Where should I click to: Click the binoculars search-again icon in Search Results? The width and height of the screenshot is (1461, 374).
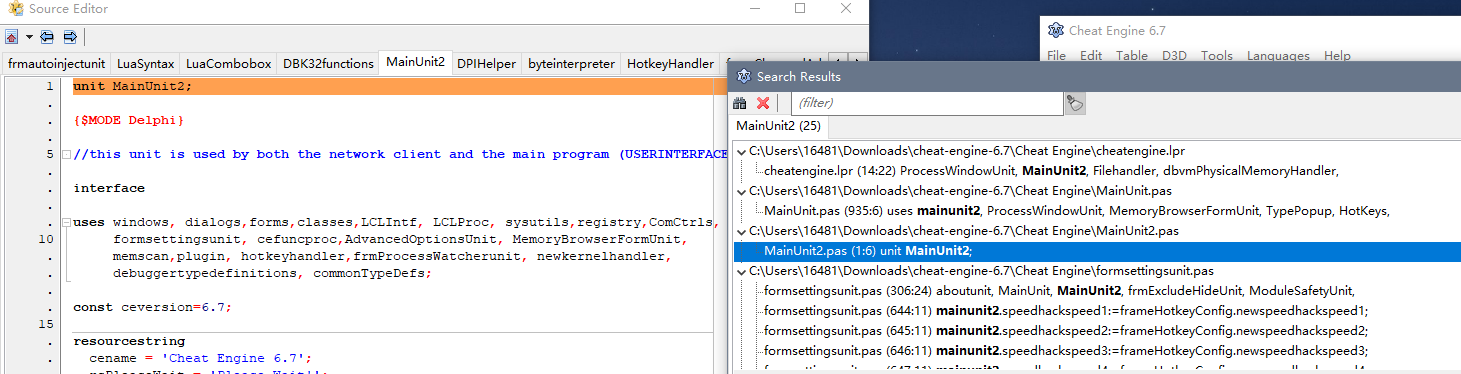[x=740, y=103]
